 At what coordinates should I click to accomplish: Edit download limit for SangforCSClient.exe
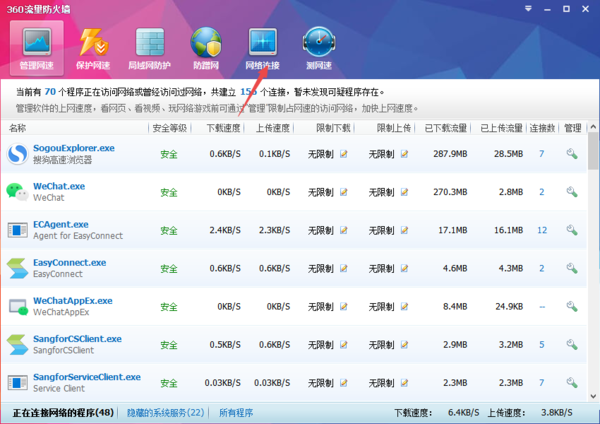344,344
